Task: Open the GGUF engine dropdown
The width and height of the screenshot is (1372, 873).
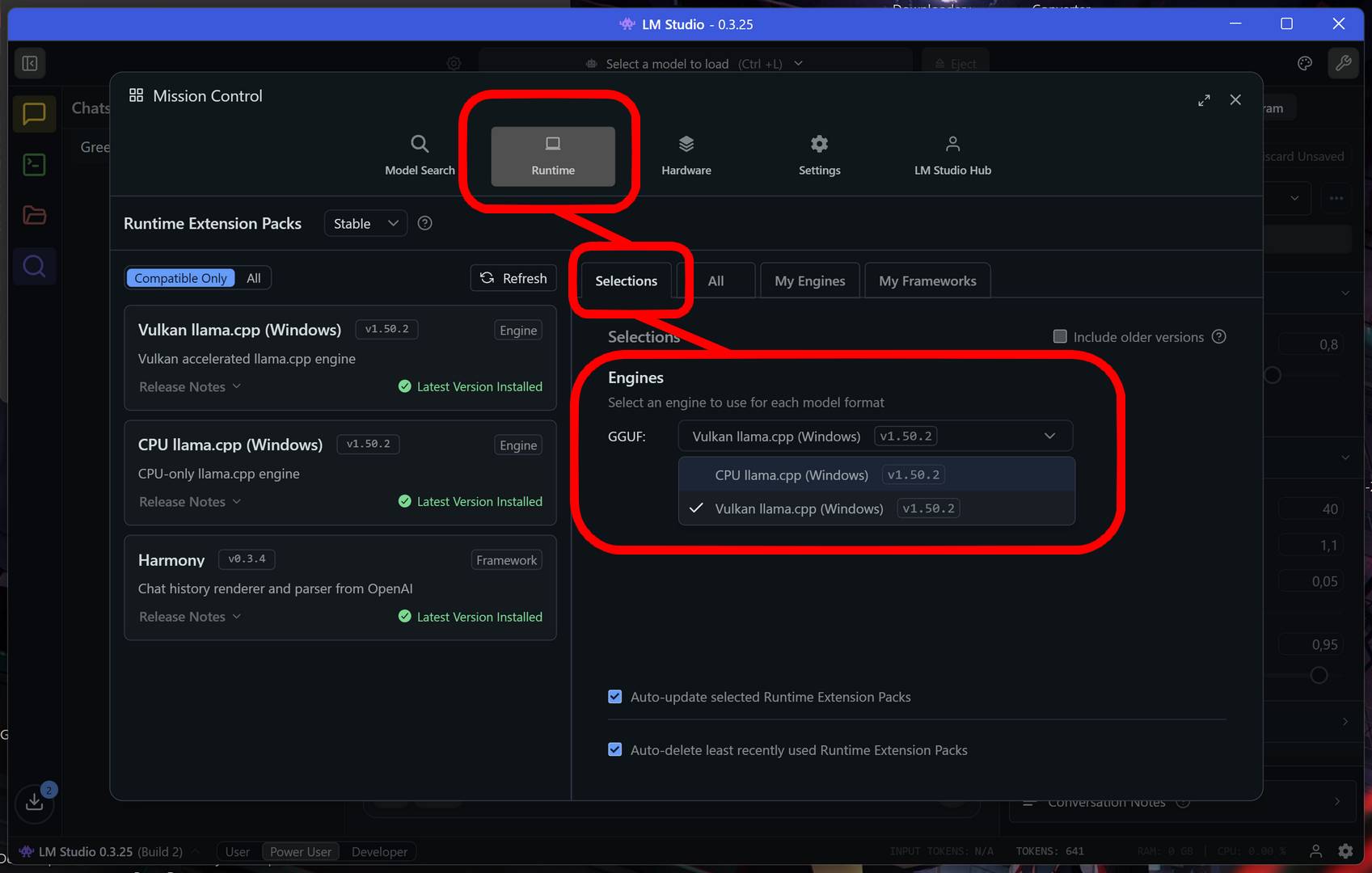Action: pyautogui.click(x=875, y=436)
